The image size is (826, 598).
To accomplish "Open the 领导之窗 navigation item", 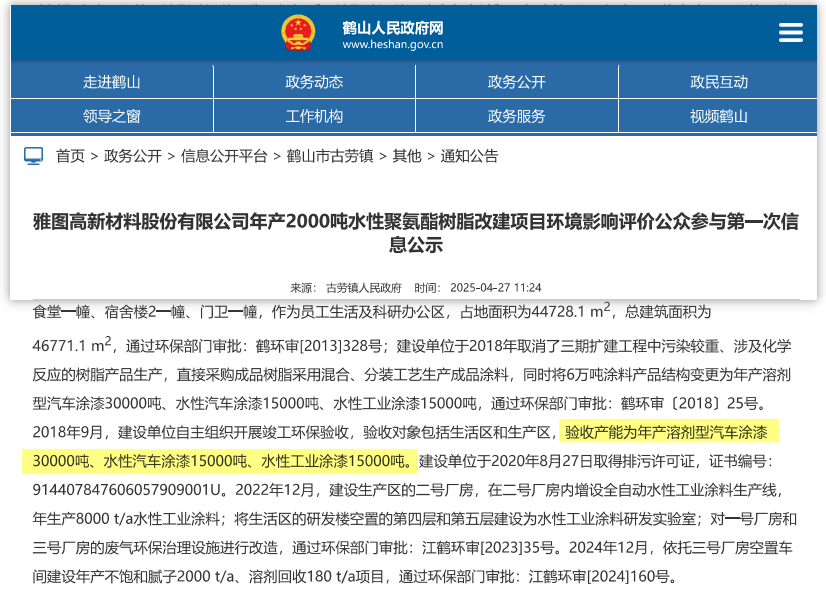I will [112, 116].
